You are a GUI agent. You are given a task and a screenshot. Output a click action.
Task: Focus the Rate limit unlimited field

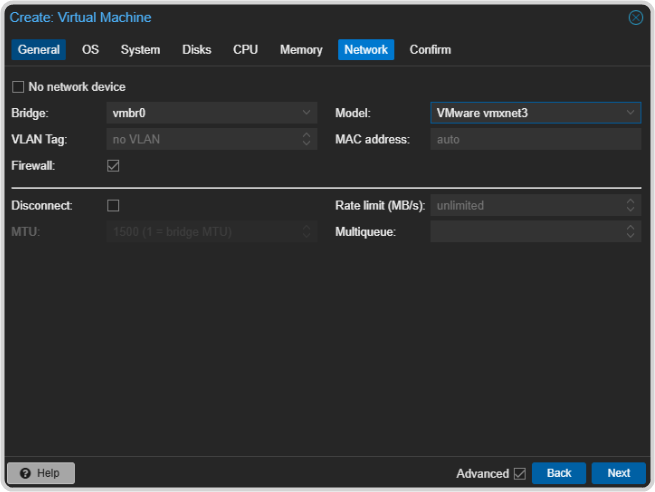click(x=525, y=205)
